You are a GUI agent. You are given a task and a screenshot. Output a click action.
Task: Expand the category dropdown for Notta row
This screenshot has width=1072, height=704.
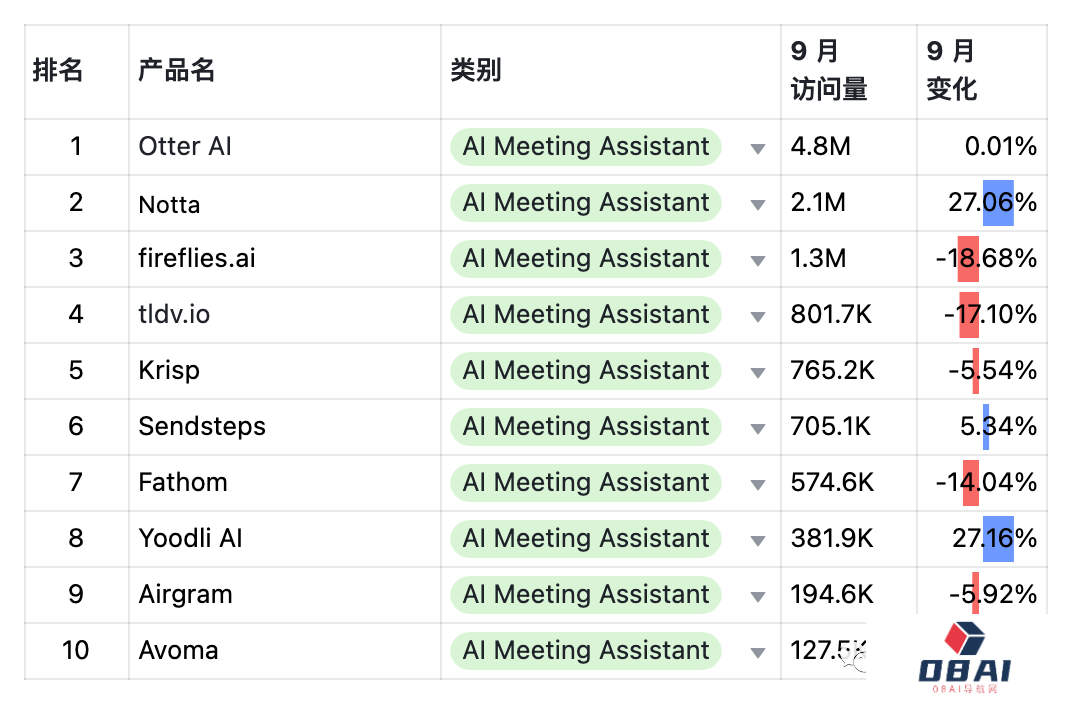click(x=757, y=204)
